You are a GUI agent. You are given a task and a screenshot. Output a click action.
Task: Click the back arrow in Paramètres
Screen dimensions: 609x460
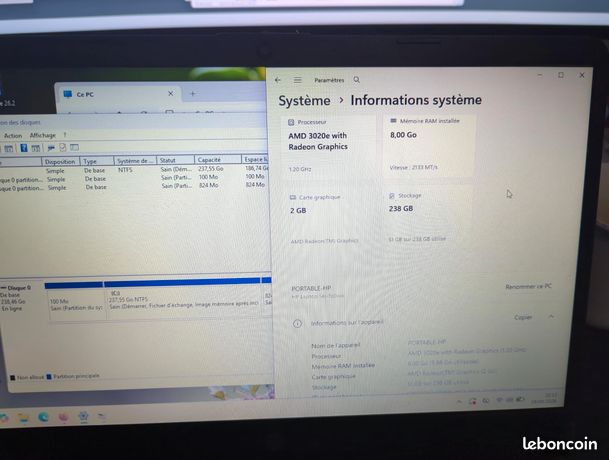point(278,80)
